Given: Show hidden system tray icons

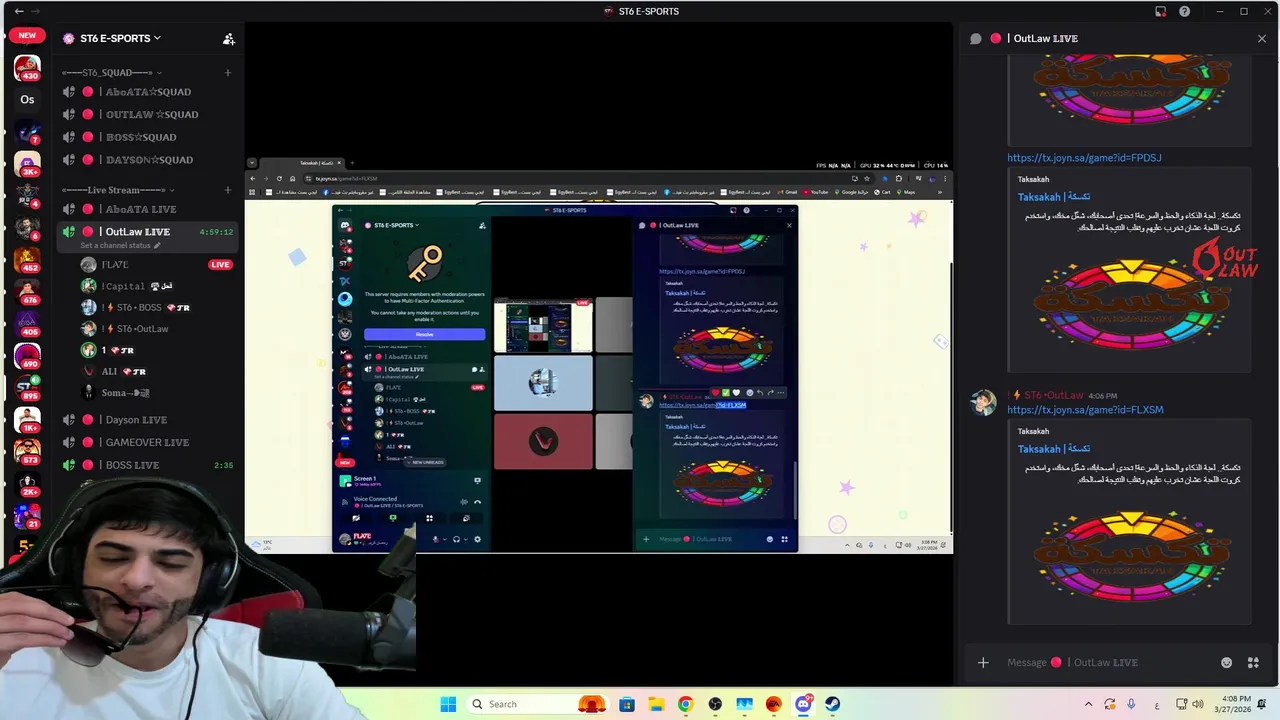Looking at the screenshot, I should (1089, 704).
